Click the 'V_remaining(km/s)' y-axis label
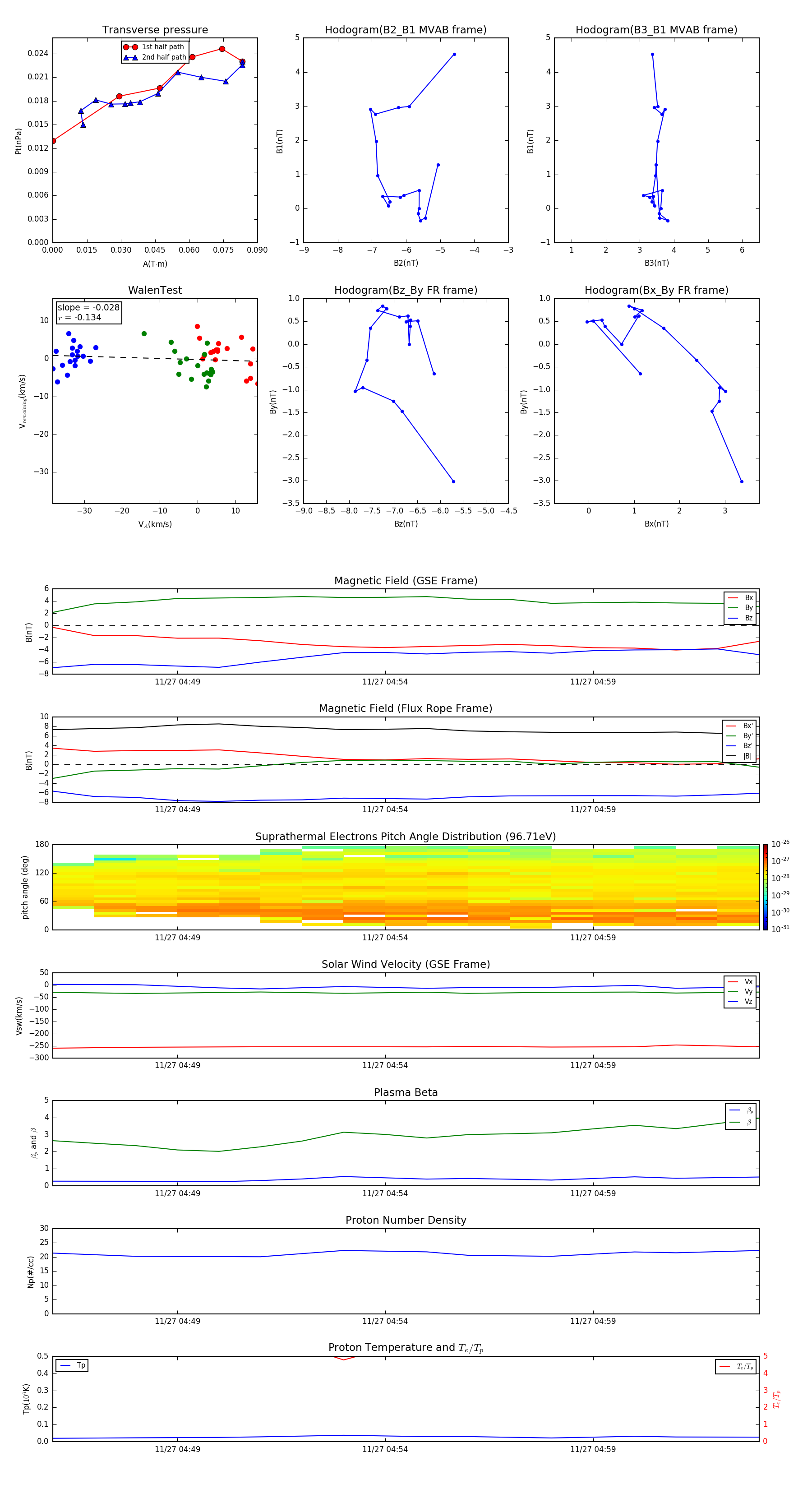 pos(22,401)
